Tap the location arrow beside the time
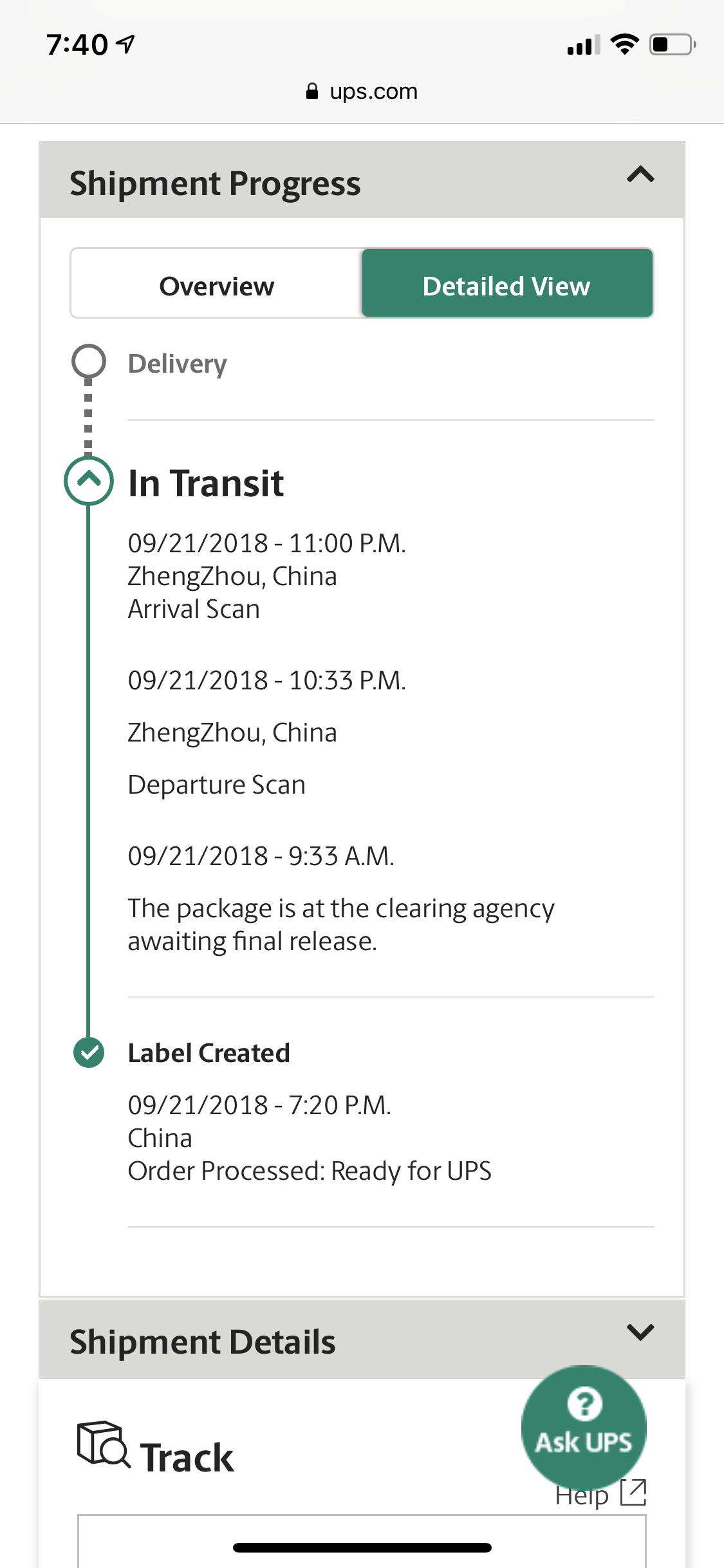This screenshot has height=1568, width=724. point(125,44)
